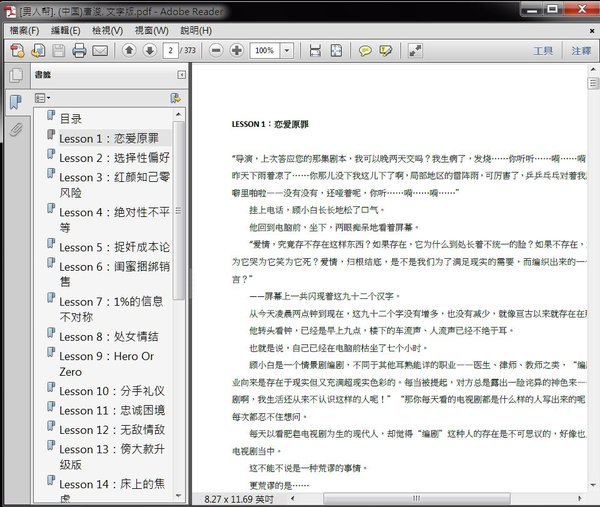
Task: Click the zoom in plus button
Action: (236, 50)
